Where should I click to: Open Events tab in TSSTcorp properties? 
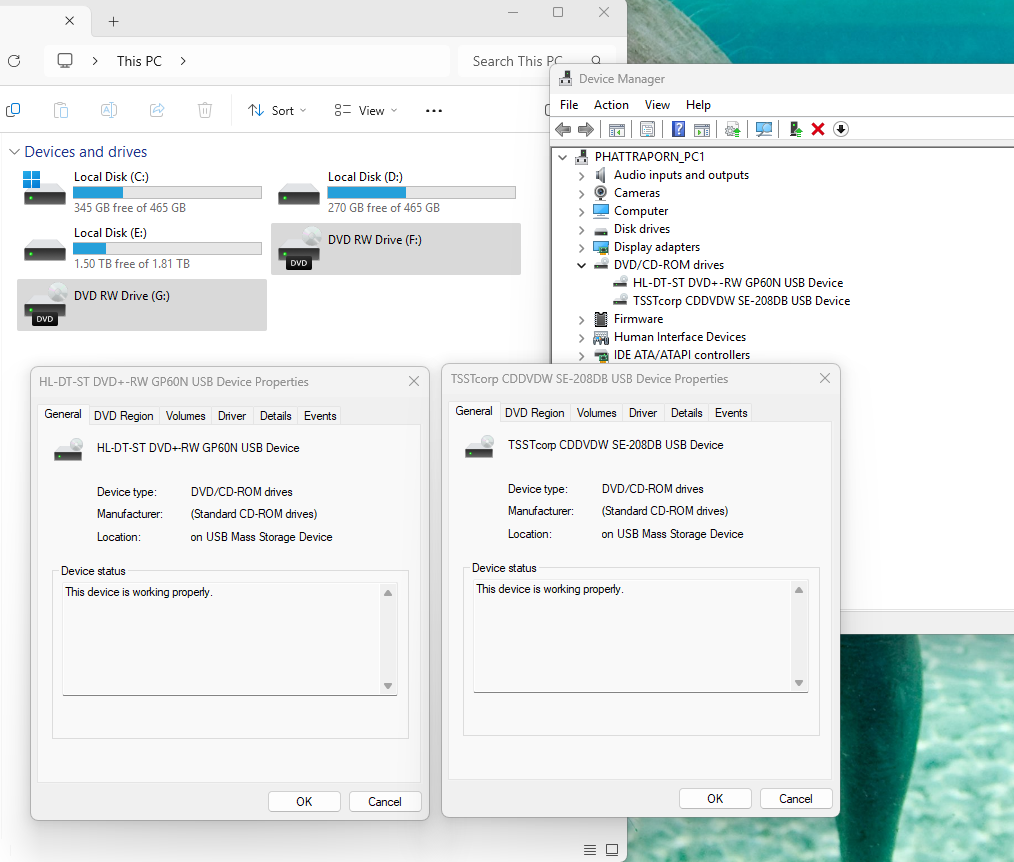pyautogui.click(x=731, y=413)
